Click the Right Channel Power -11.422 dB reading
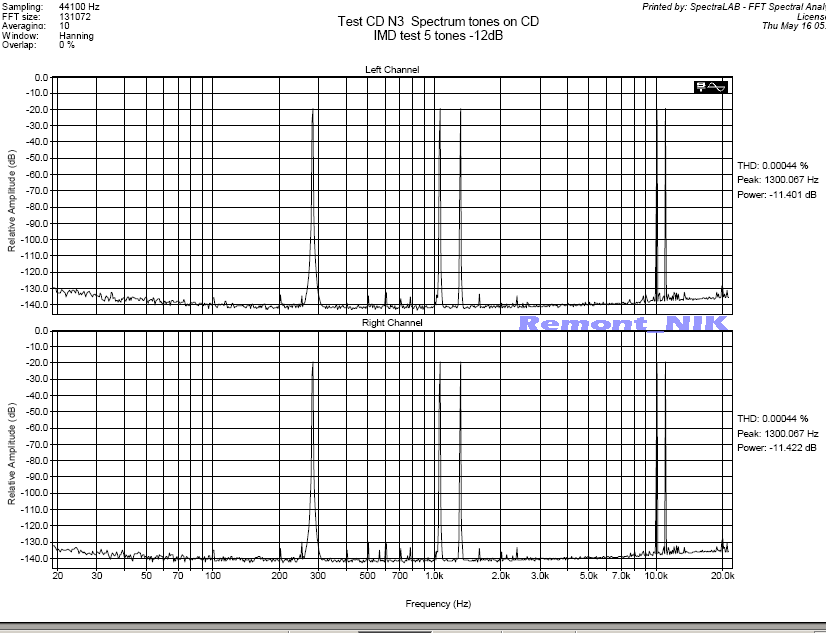This screenshot has width=826, height=633. click(x=777, y=449)
